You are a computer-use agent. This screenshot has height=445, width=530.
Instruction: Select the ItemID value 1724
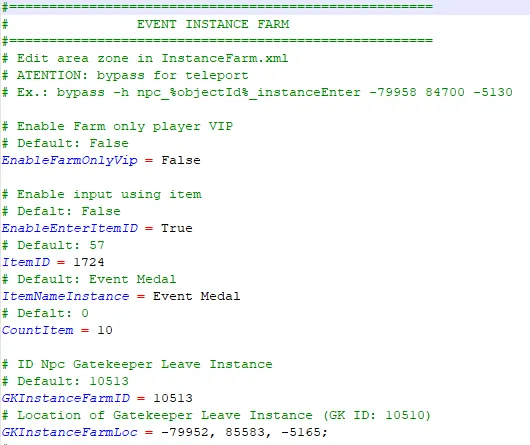(89, 262)
